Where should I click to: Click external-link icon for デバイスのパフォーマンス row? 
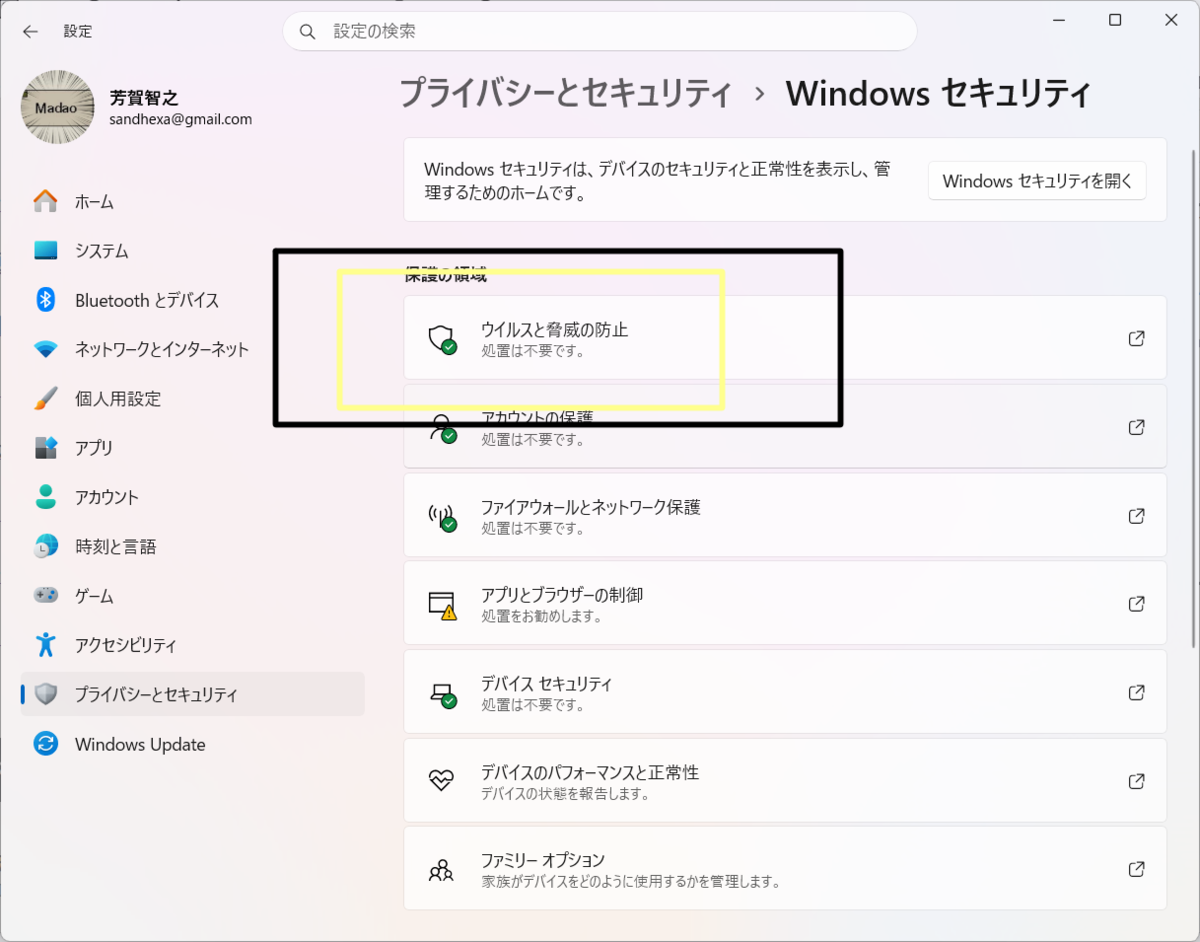click(x=1136, y=780)
